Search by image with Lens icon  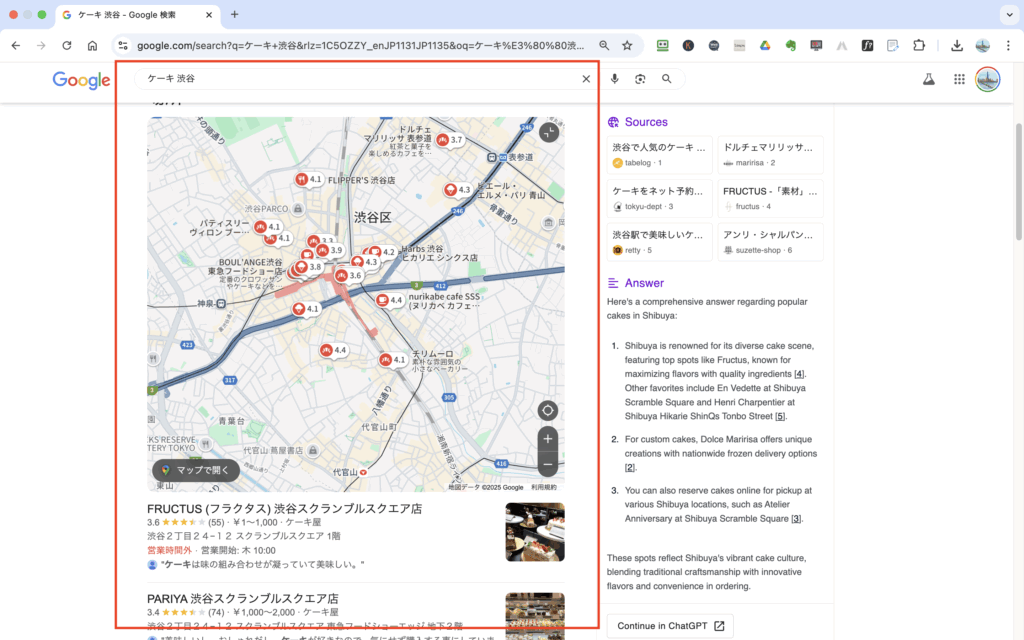click(640, 79)
